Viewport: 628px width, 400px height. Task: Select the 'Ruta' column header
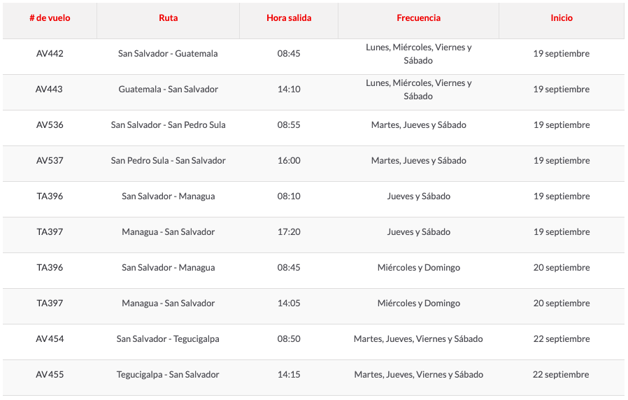[x=168, y=18]
